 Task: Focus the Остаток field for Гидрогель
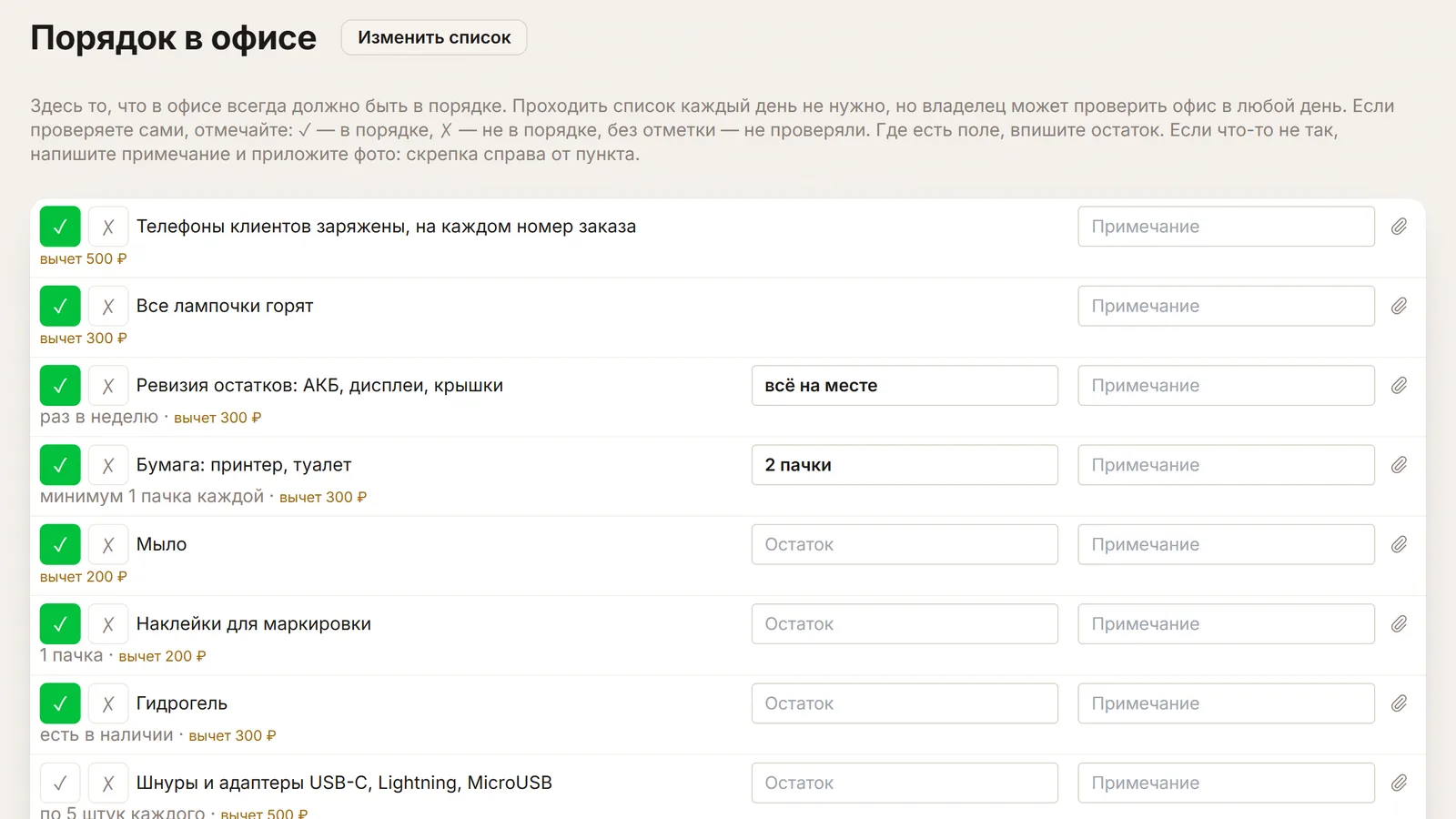905,703
